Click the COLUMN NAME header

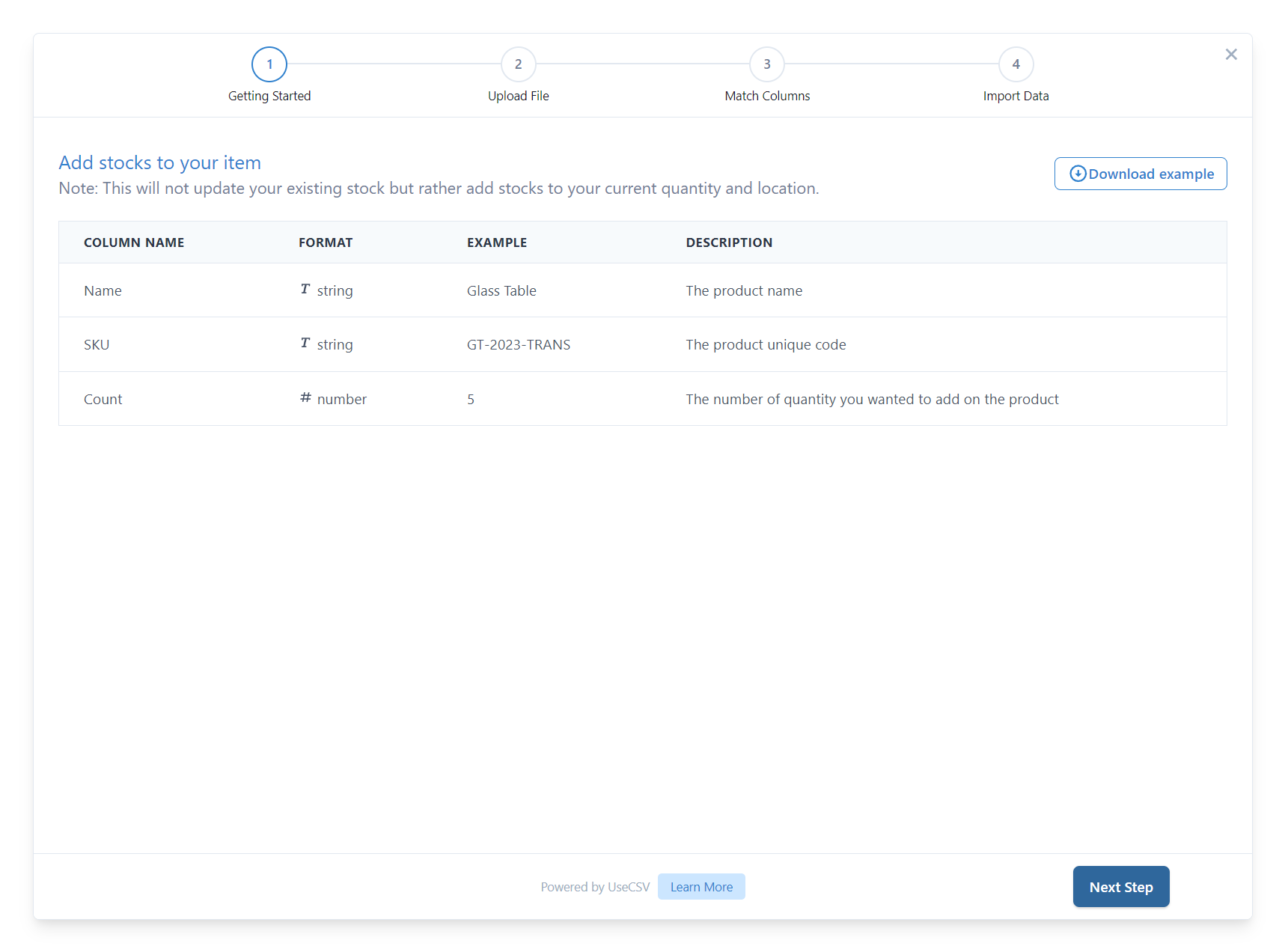point(134,242)
